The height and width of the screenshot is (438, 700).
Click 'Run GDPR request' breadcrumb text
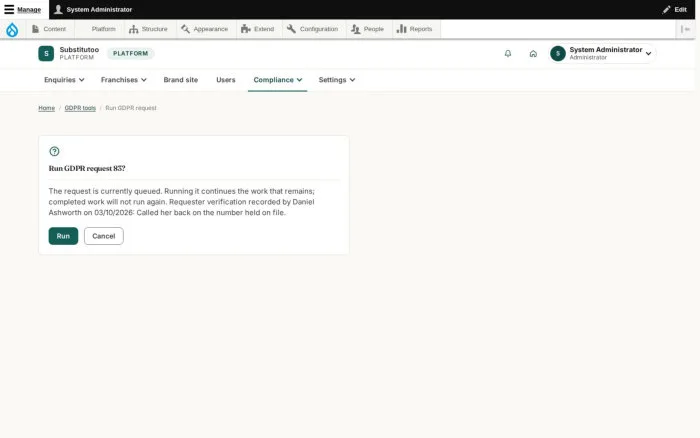(x=131, y=108)
